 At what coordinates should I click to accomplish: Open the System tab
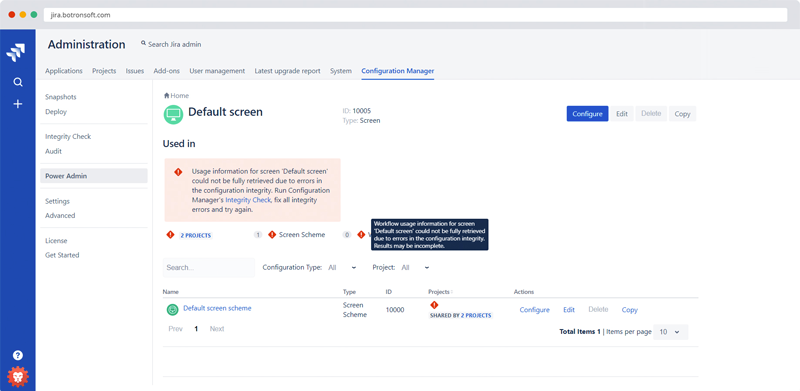tap(341, 71)
